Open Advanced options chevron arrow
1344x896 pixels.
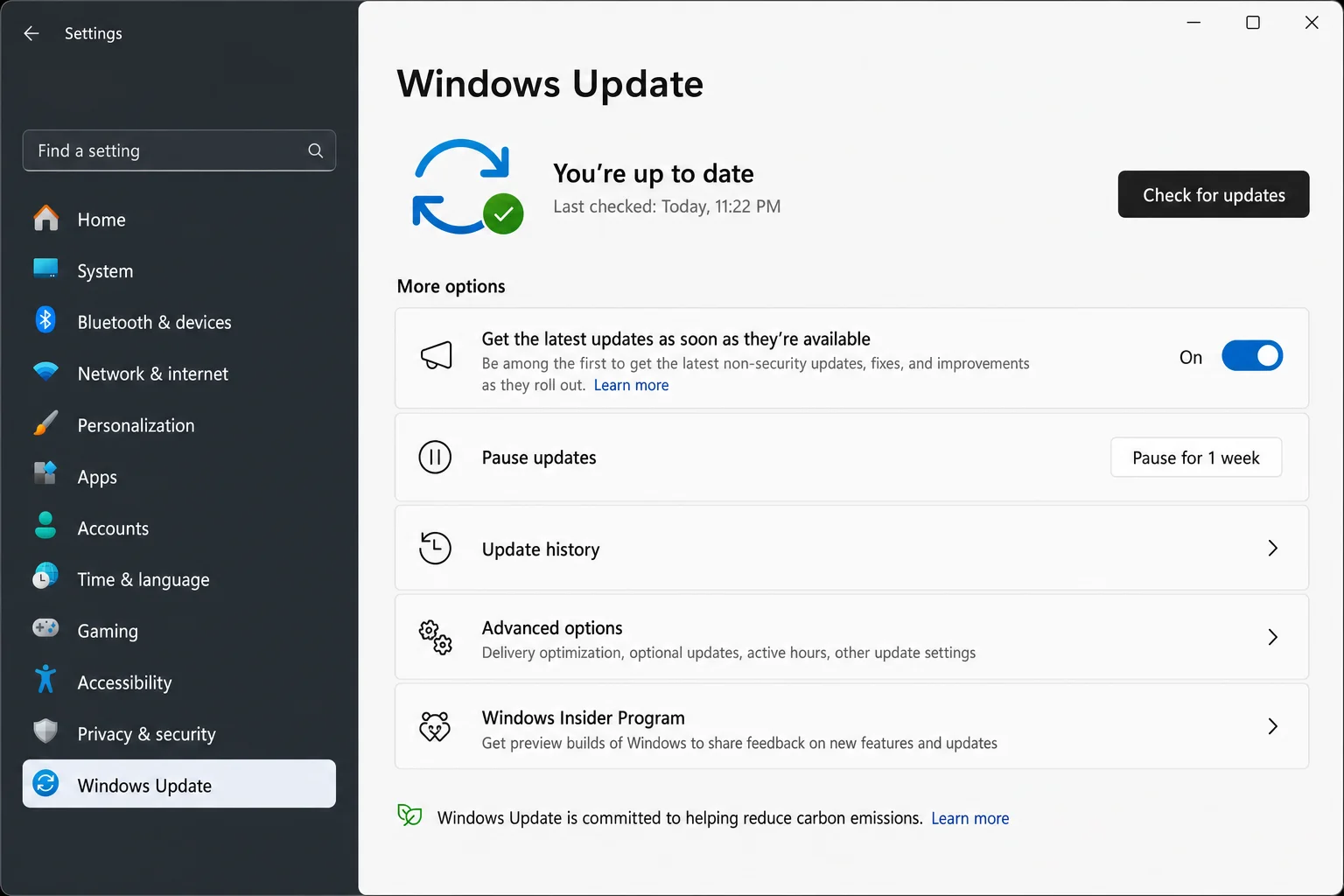pyautogui.click(x=1273, y=638)
